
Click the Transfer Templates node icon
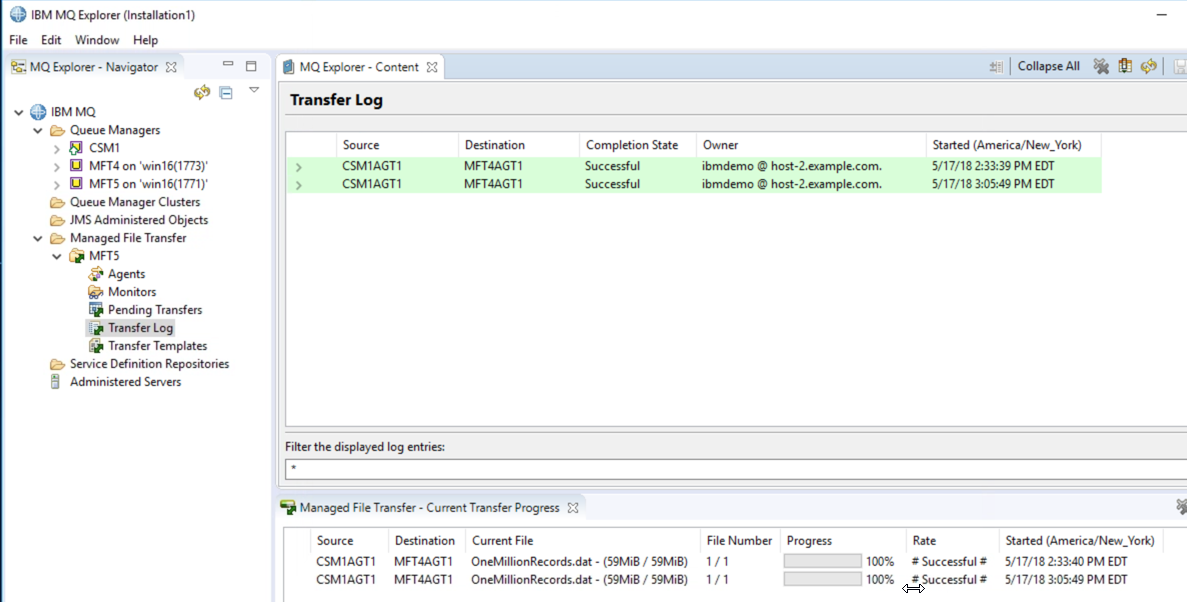[95, 346]
